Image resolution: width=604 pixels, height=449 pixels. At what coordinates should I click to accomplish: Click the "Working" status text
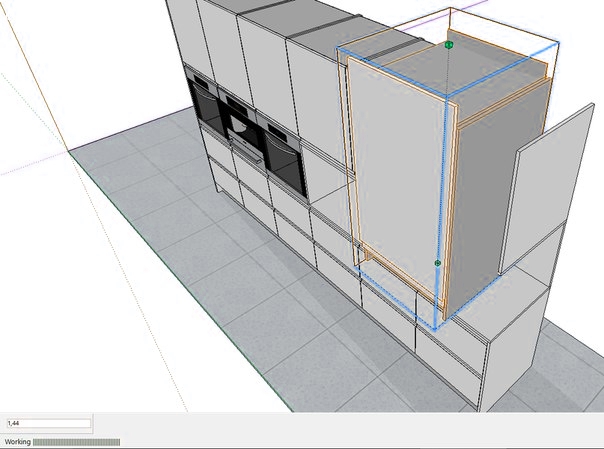18,442
